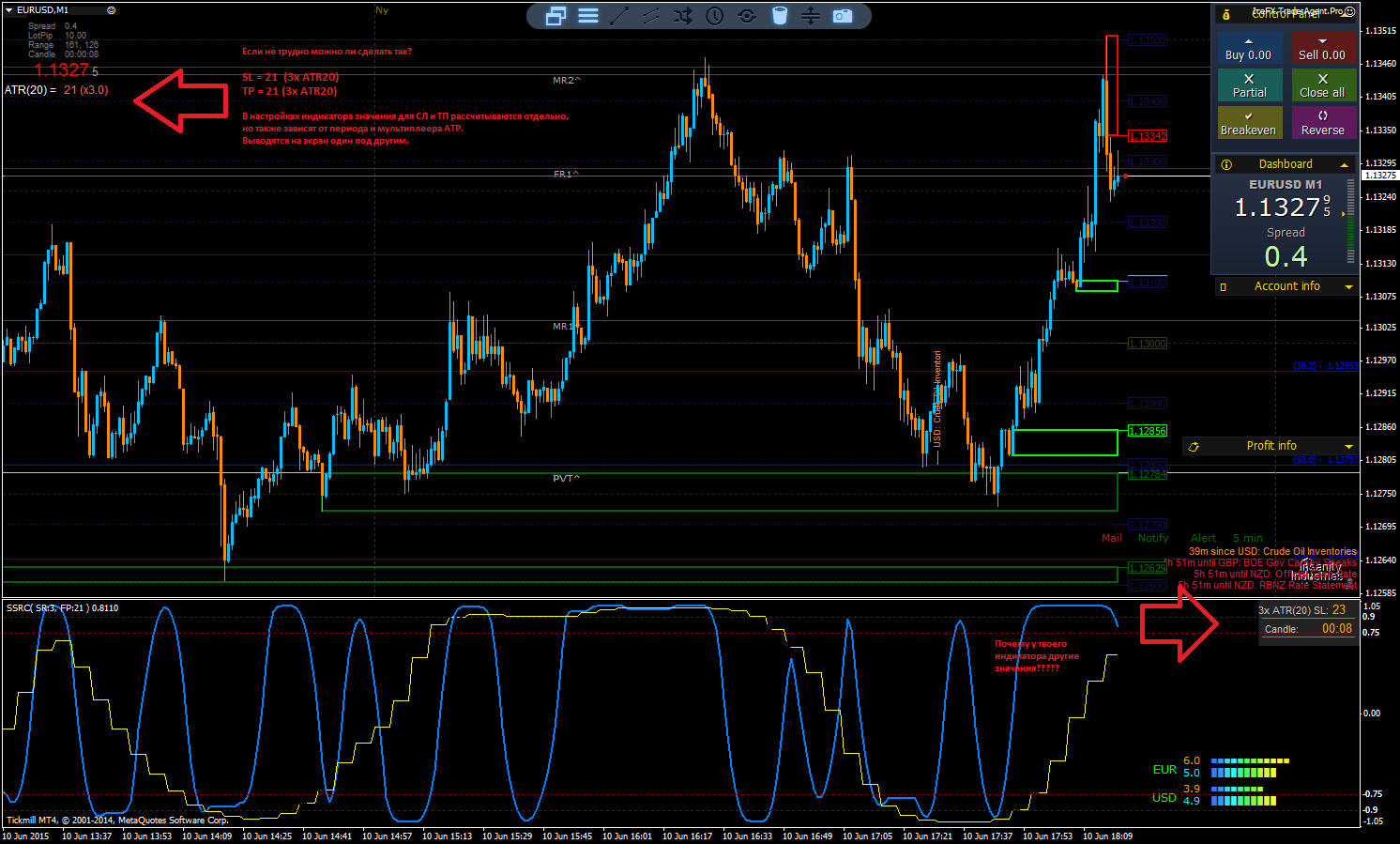The width and height of the screenshot is (1400, 844).
Task: Expand the Account info section arrow
Action: 1349,287
